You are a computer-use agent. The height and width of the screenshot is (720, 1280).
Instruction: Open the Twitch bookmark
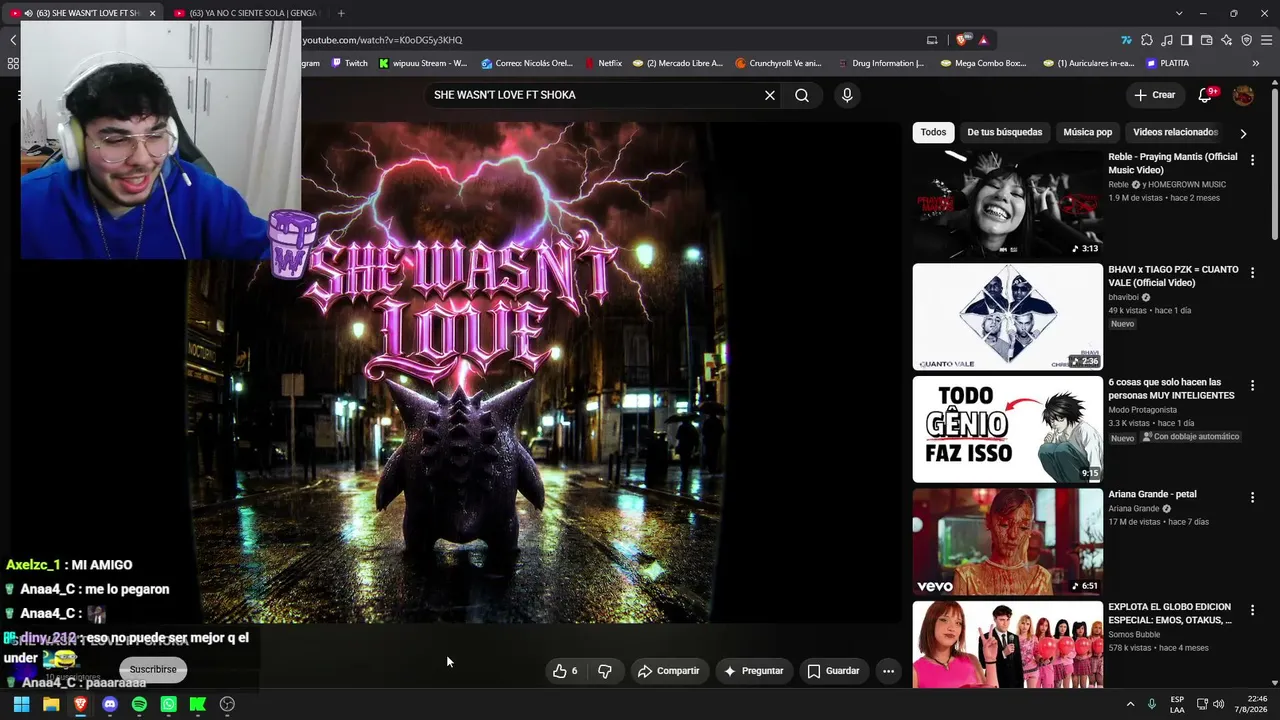pos(349,63)
